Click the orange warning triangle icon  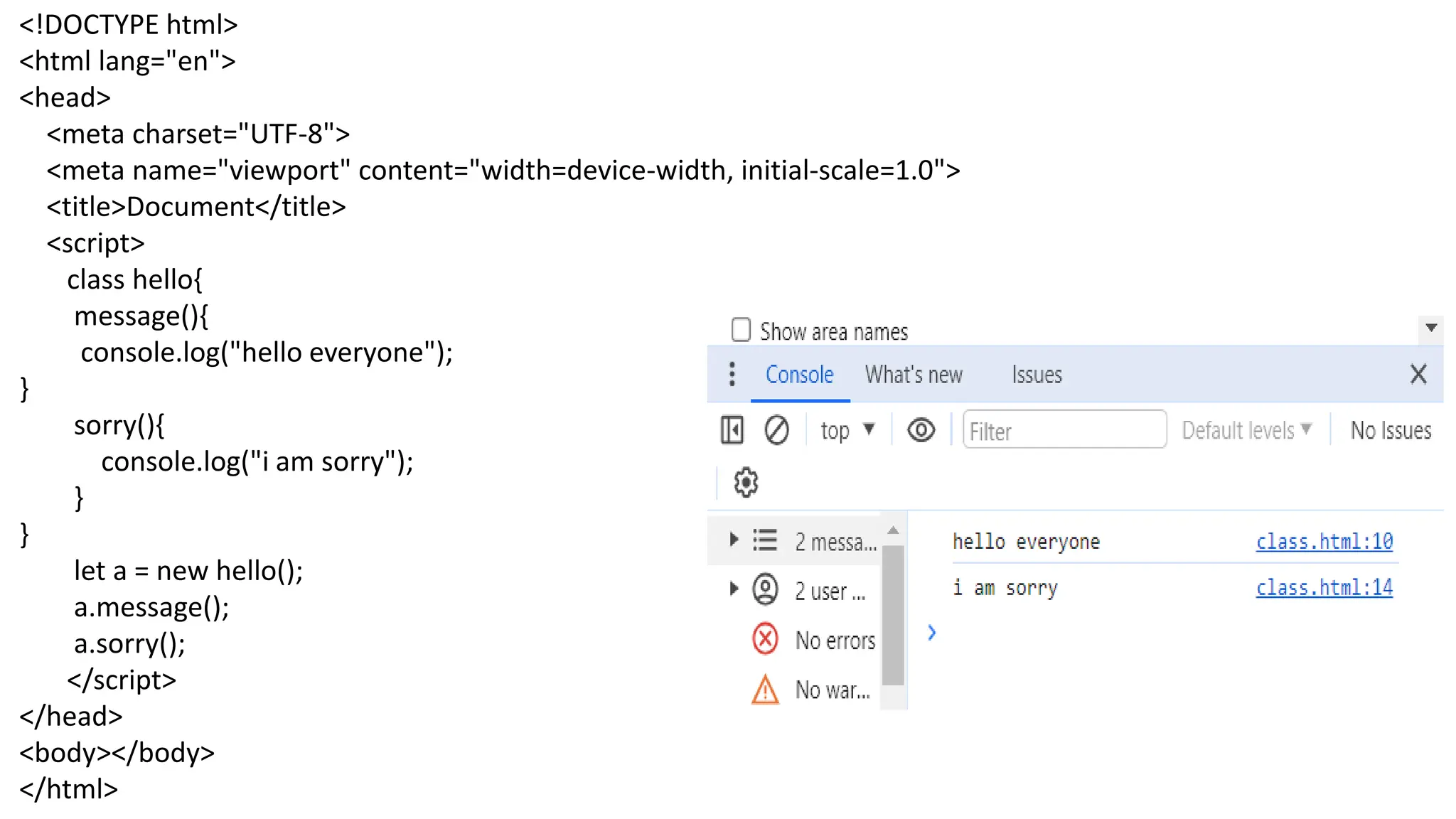pyautogui.click(x=765, y=689)
